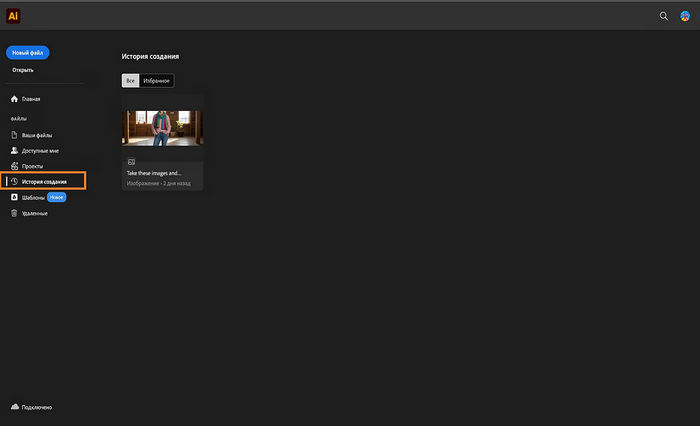Viewport: 700px width, 426px height.
Task: Click the Проекты icon in the sidebar
Action: pyautogui.click(x=14, y=166)
